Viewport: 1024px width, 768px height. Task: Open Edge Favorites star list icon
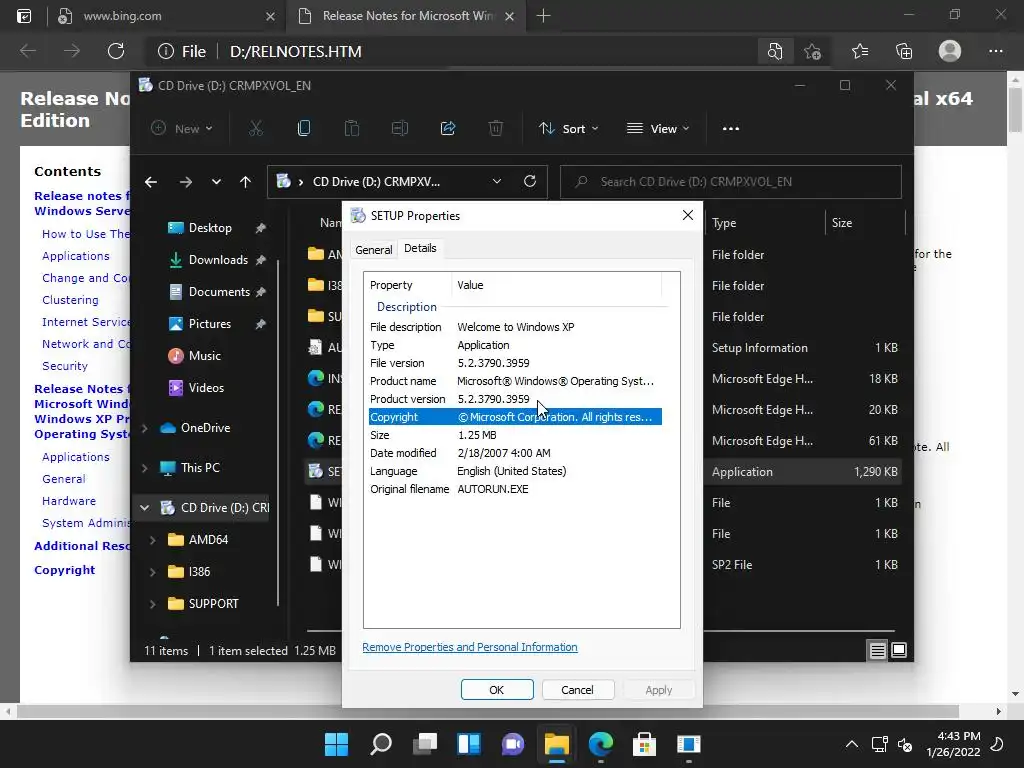(860, 51)
